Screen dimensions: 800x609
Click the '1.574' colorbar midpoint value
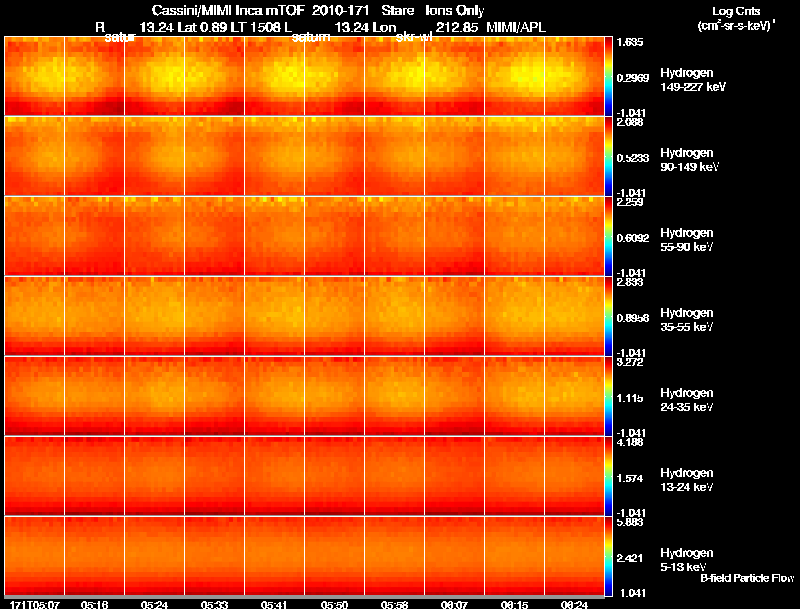tap(630, 478)
